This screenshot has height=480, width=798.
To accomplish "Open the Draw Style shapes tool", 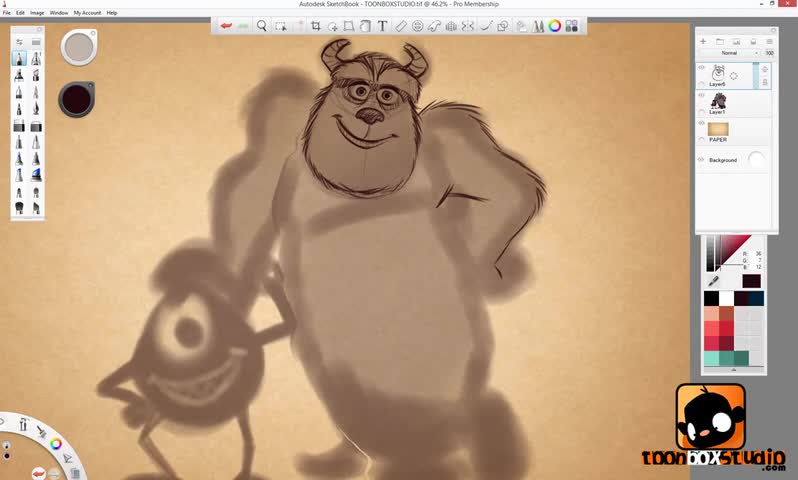I will [503, 26].
